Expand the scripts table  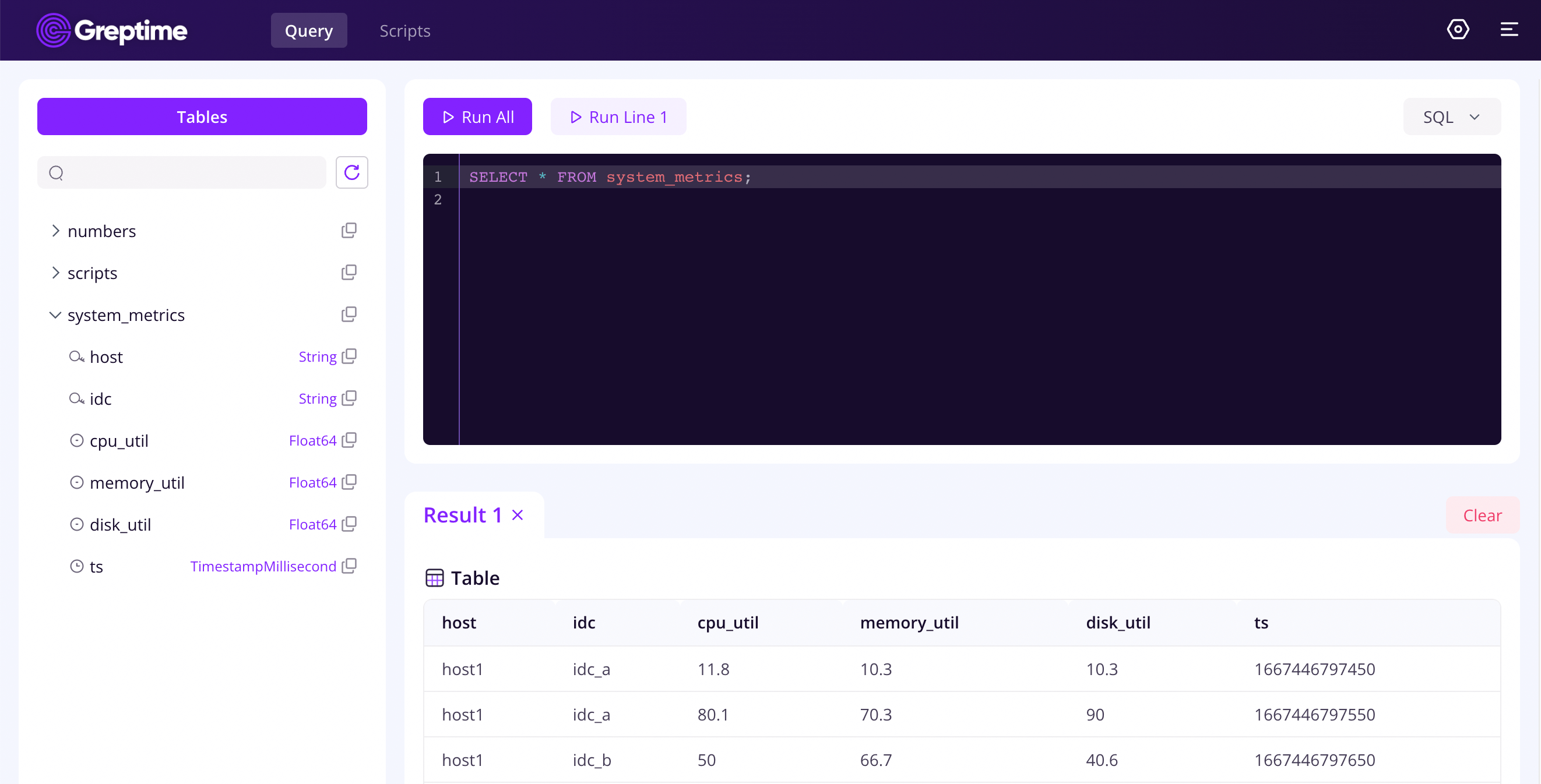[55, 273]
